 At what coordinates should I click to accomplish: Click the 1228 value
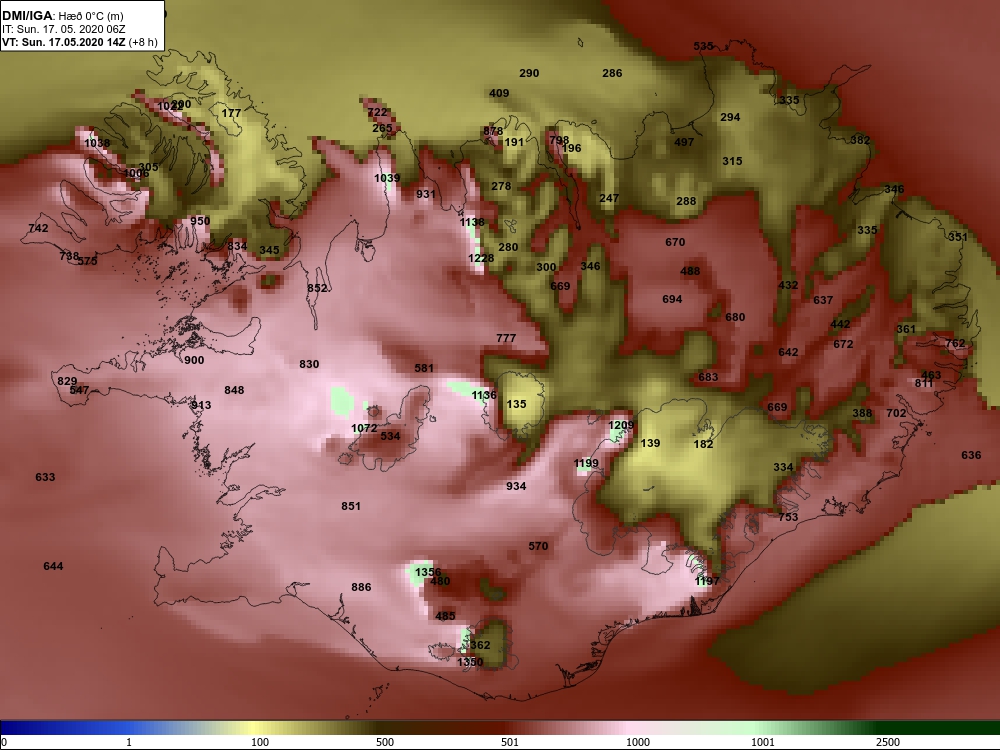click(481, 258)
